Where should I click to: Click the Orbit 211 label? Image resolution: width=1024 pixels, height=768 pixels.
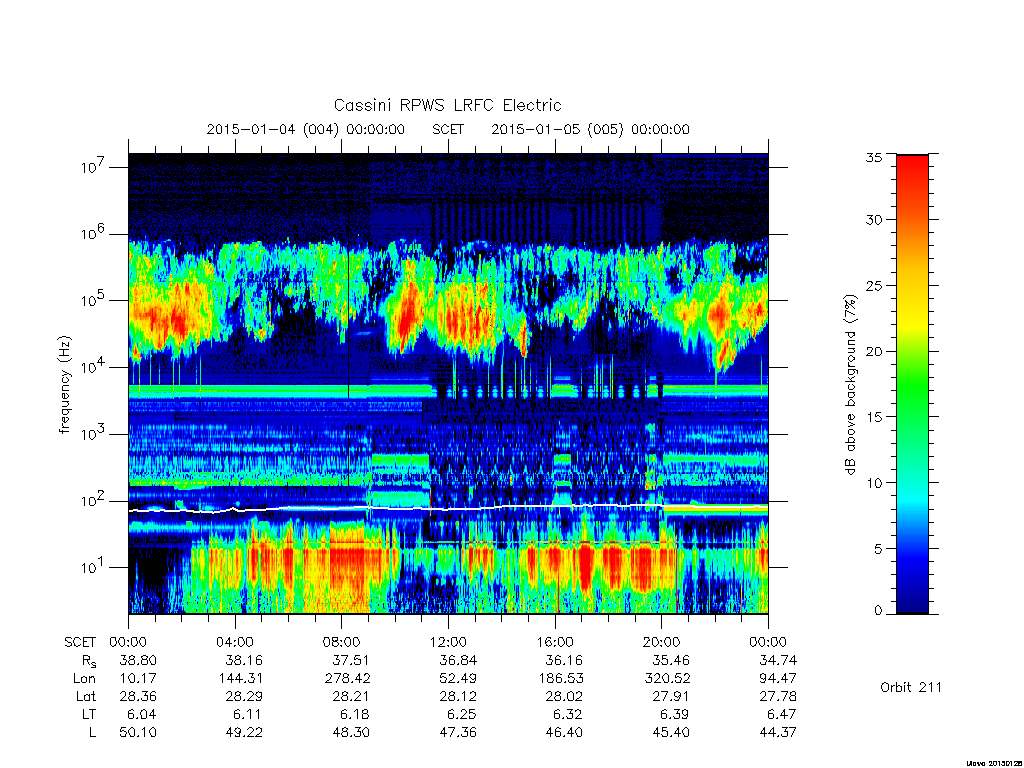tap(911, 687)
